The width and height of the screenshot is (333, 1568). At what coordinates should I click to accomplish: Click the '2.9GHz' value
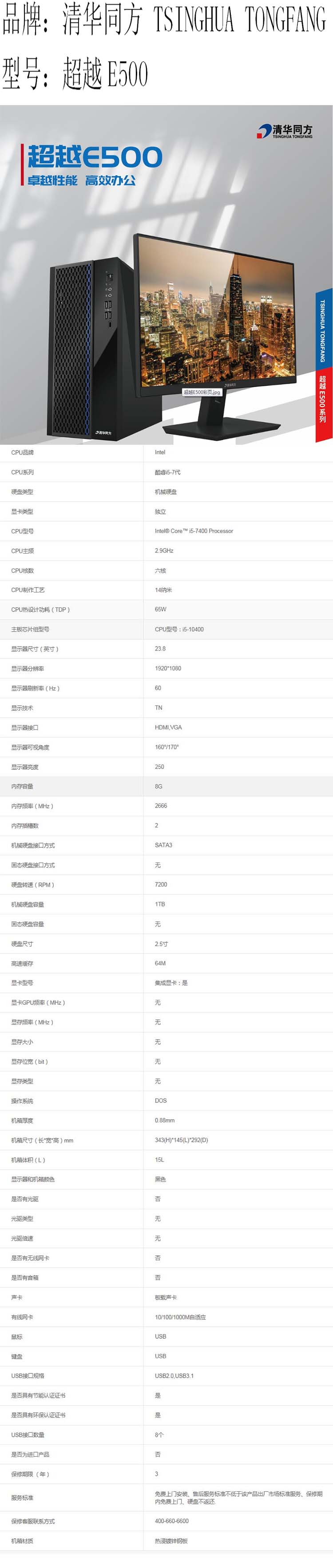[x=164, y=550]
